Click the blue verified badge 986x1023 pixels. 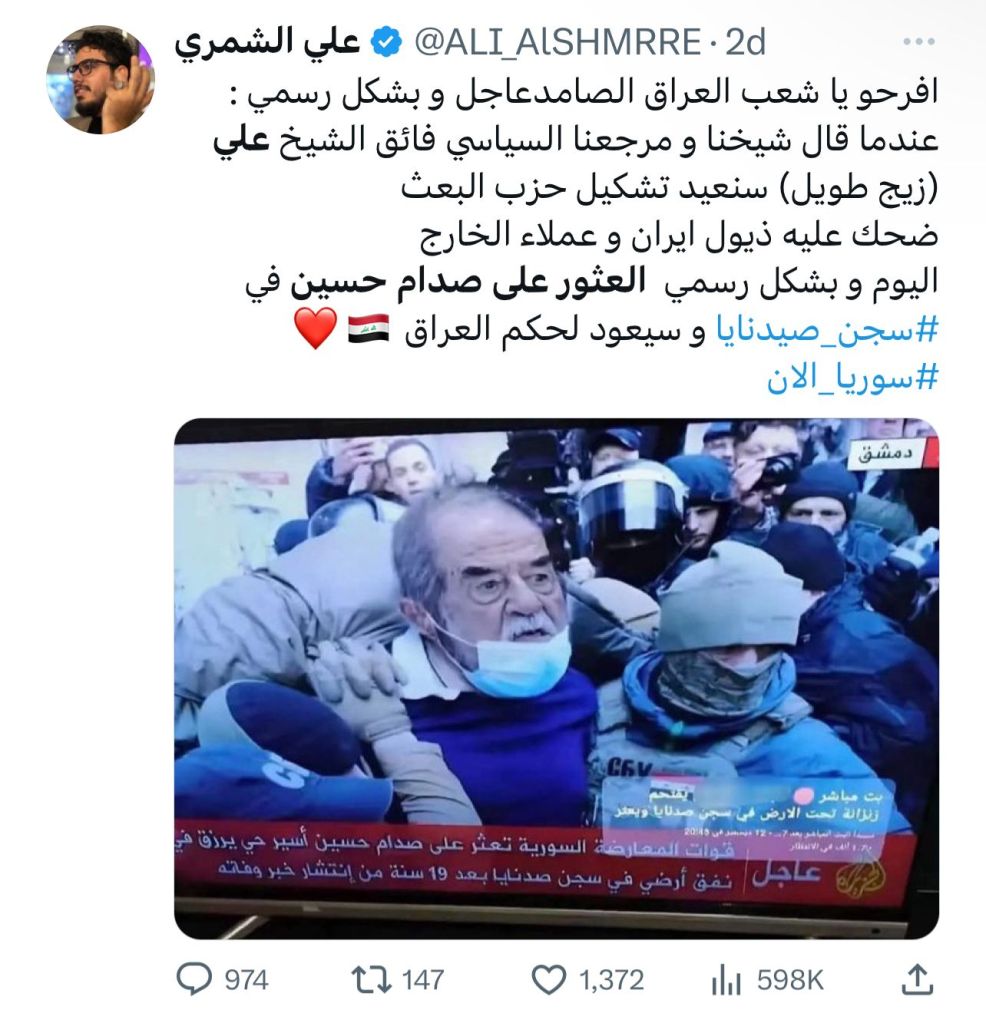[x=386, y=42]
